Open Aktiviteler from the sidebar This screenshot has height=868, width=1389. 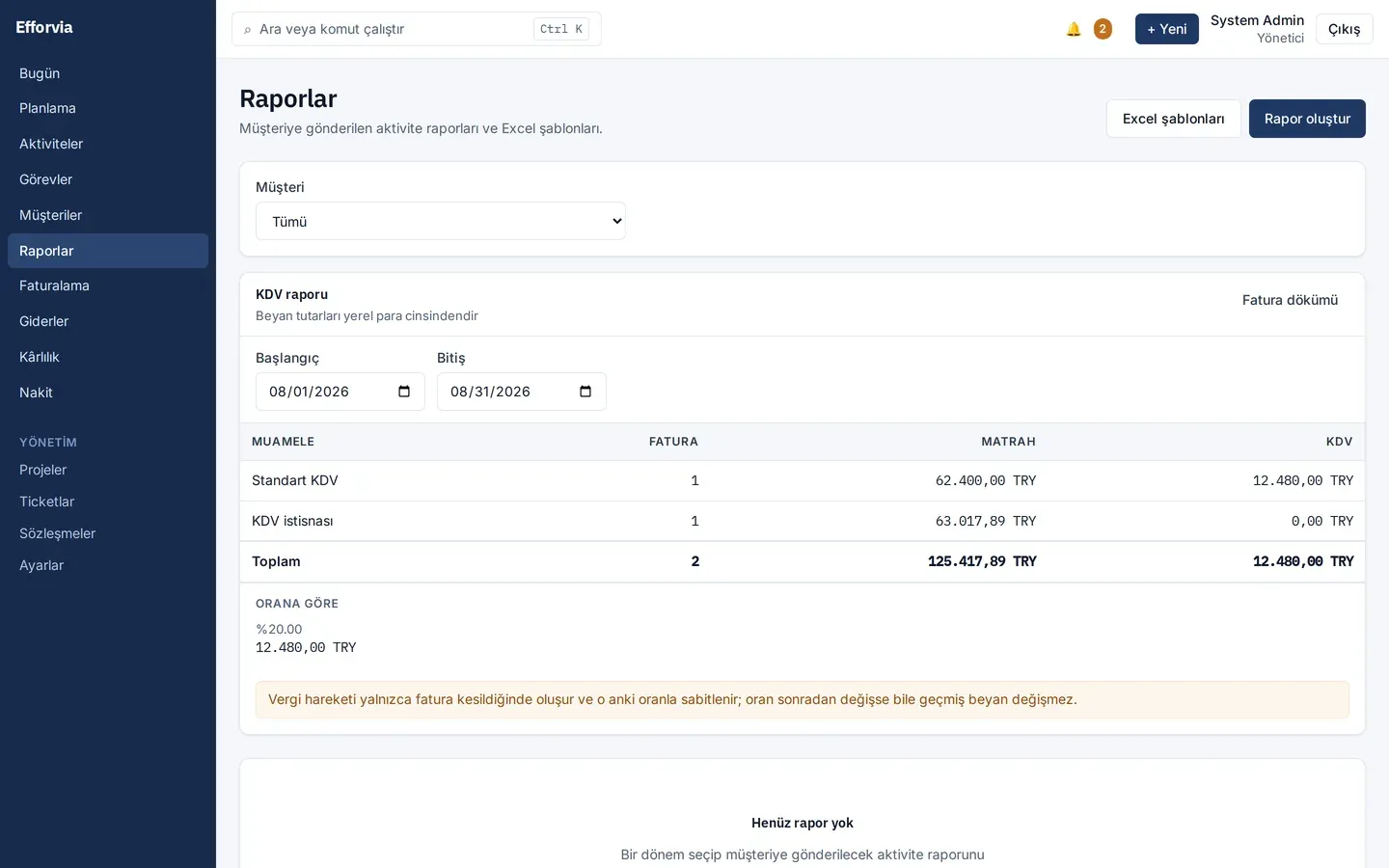[108, 144]
